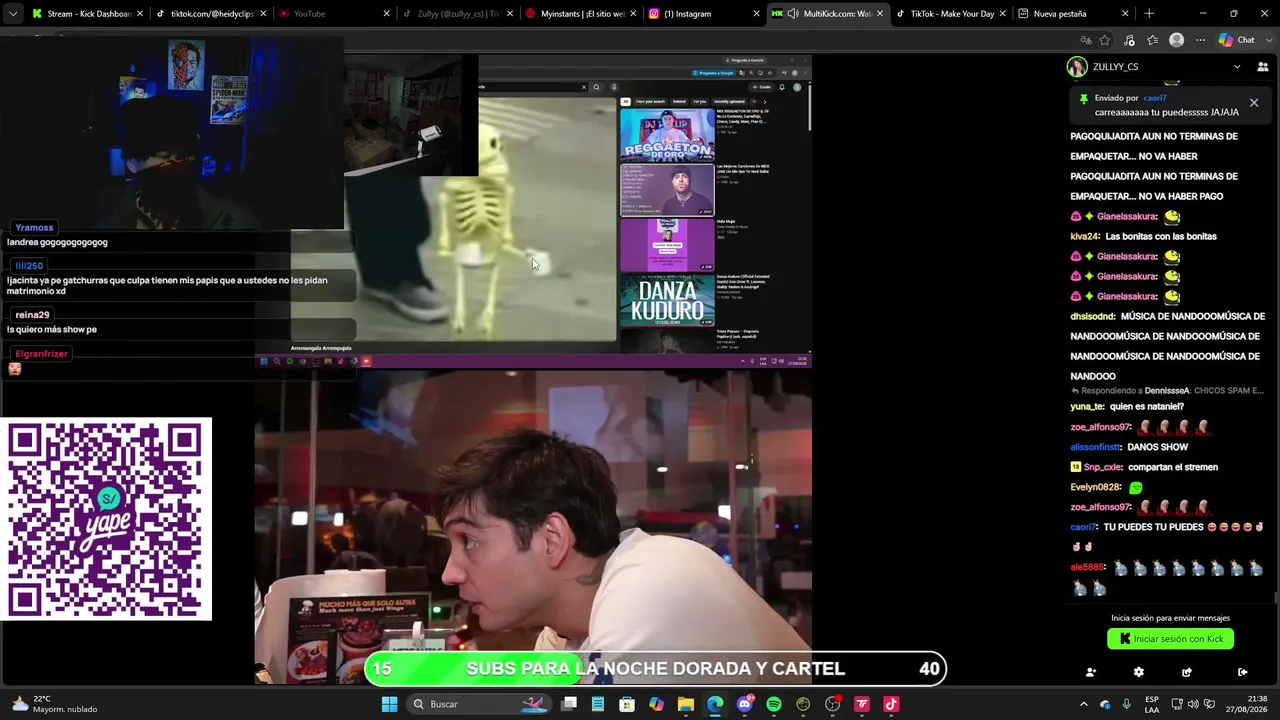
Task: Close the YouTube tab
Action: click(386, 14)
